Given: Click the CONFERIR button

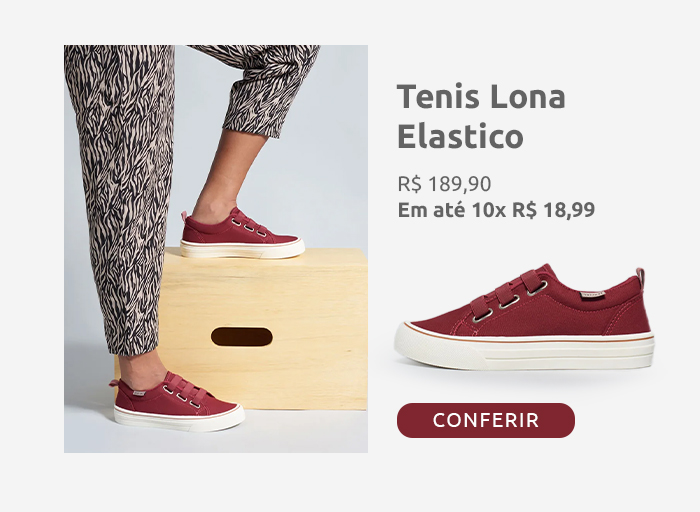Looking at the screenshot, I should [486, 420].
